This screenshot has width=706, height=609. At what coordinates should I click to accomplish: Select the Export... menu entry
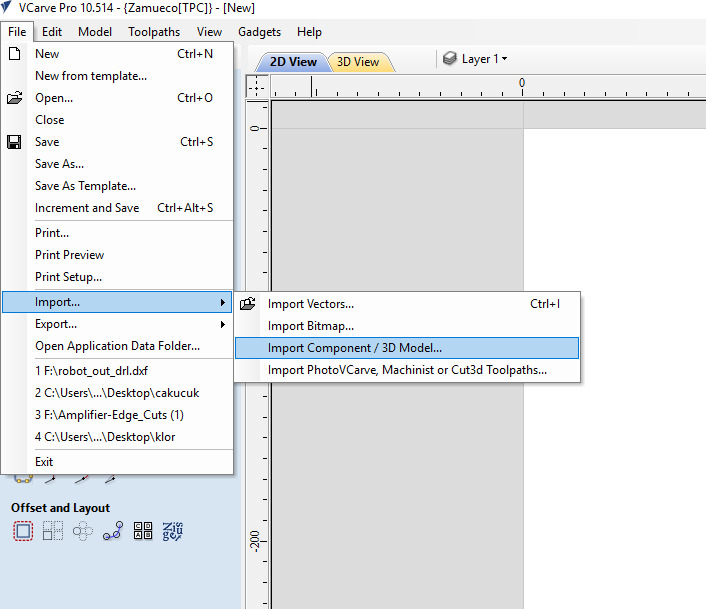117,324
